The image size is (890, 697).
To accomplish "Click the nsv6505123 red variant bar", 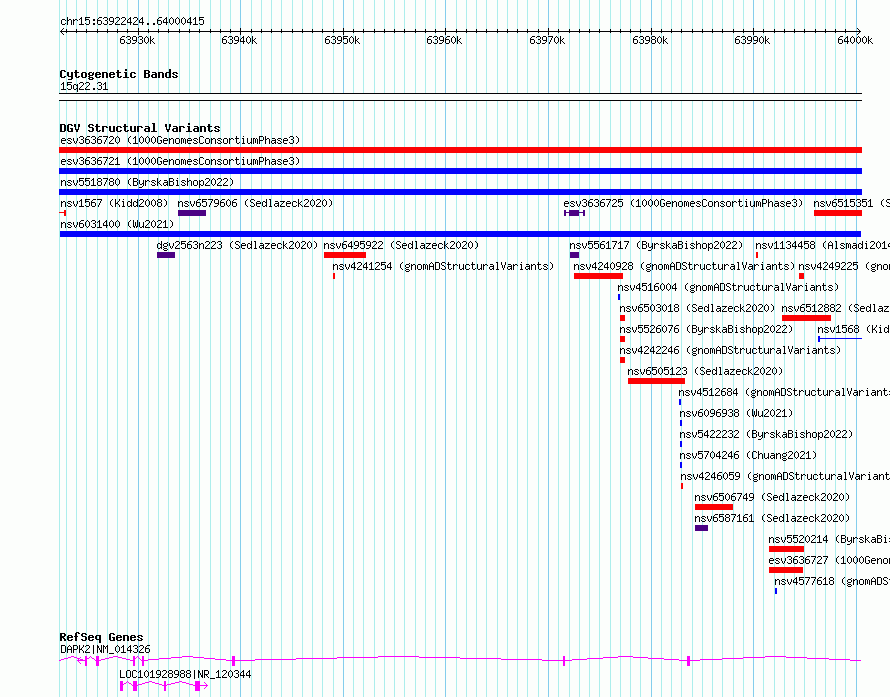I will (656, 381).
